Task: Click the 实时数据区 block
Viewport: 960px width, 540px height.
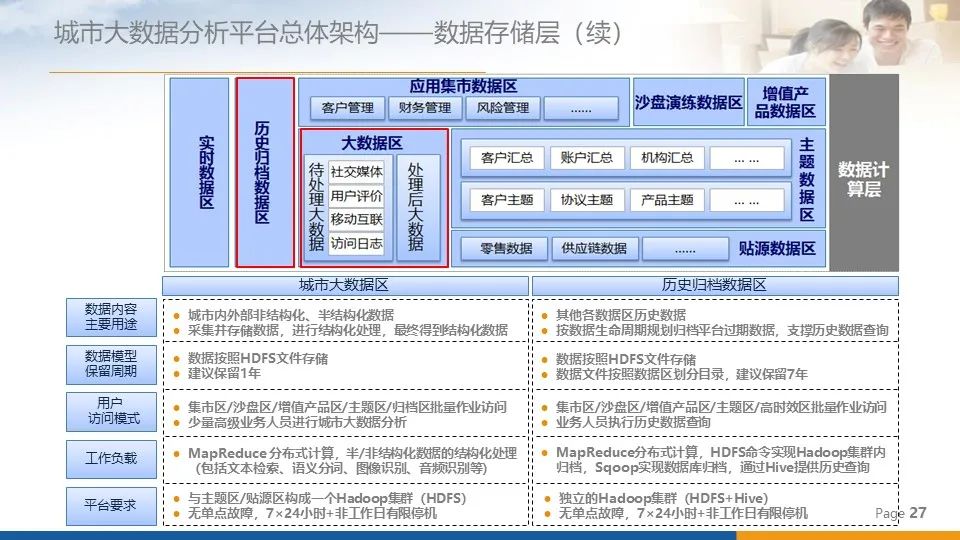Action: tap(199, 172)
